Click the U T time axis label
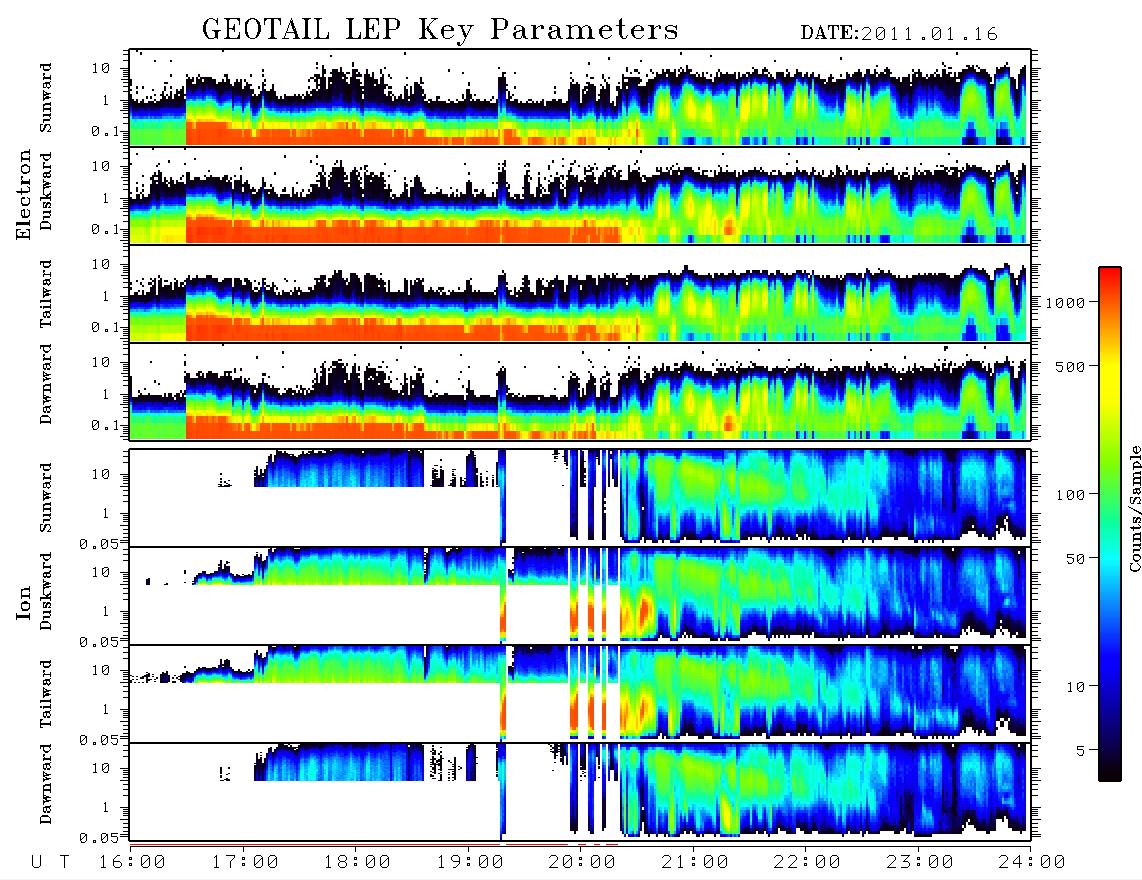This screenshot has height=880, width=1142. click(51, 862)
